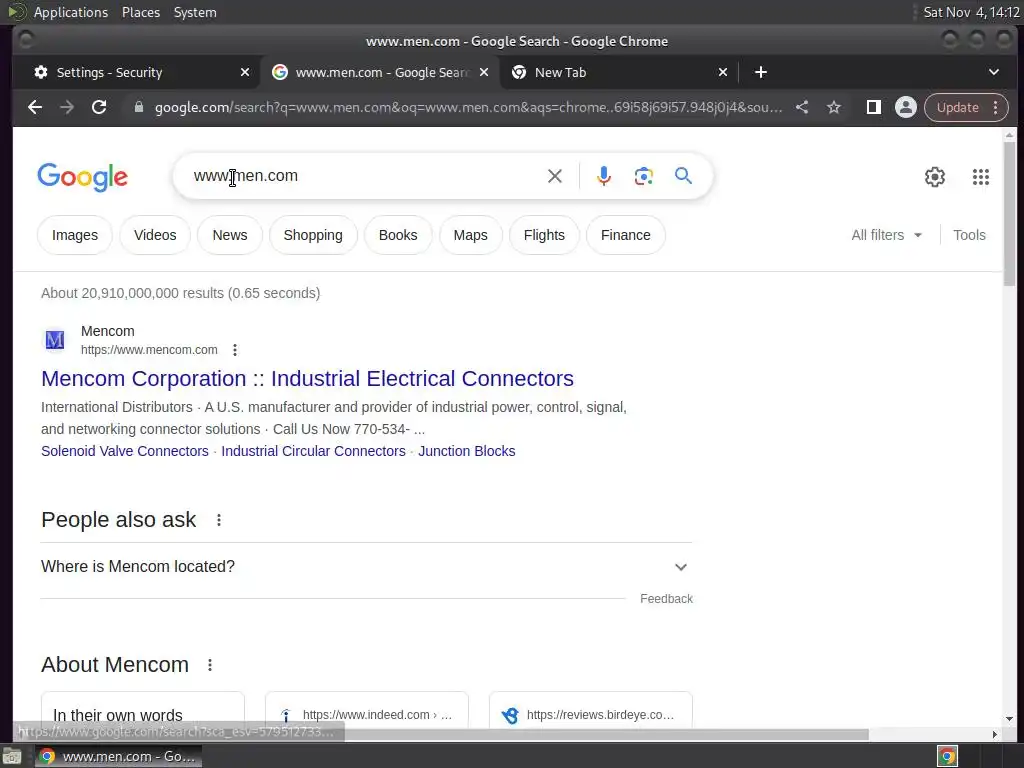Click Mencom favicon in search result
Viewport: 1024px width, 768px height.
click(x=54, y=340)
